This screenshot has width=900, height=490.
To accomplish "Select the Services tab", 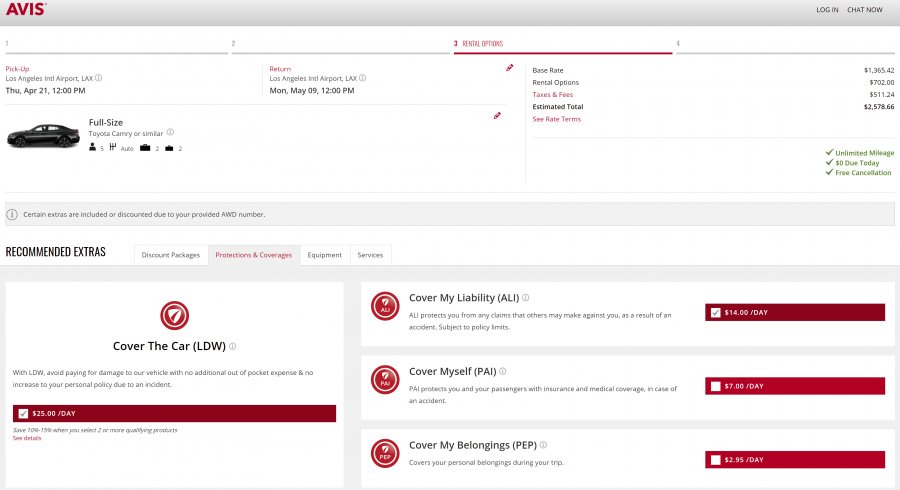I will click(x=370, y=255).
